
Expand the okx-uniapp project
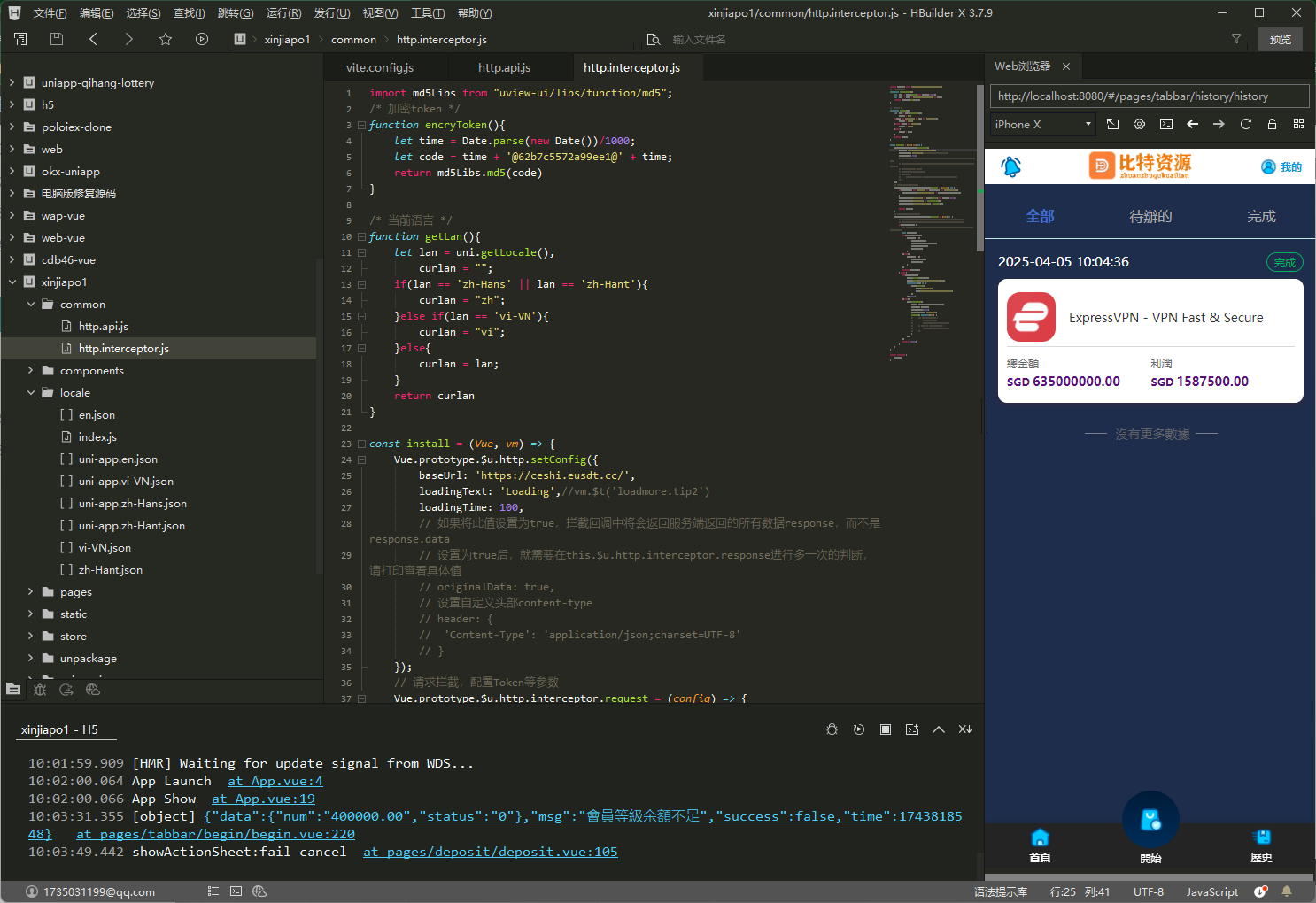click(12, 171)
